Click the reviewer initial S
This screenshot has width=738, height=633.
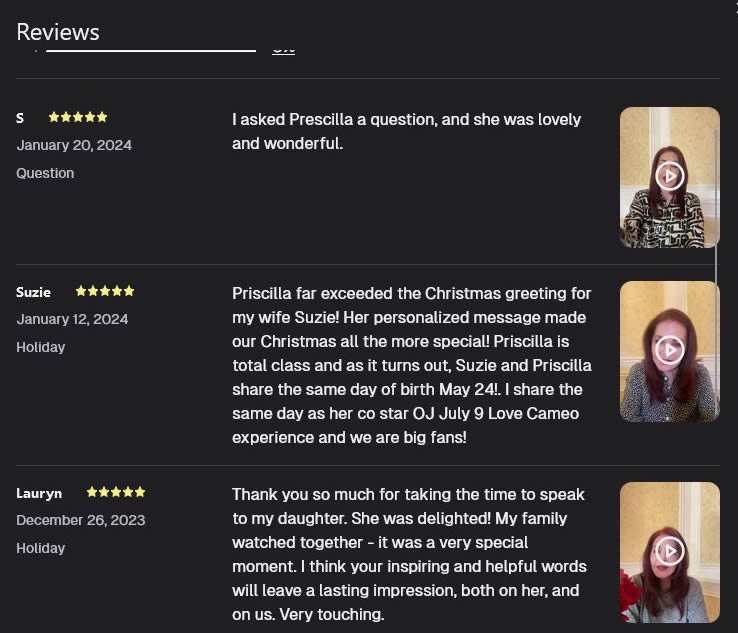point(20,118)
